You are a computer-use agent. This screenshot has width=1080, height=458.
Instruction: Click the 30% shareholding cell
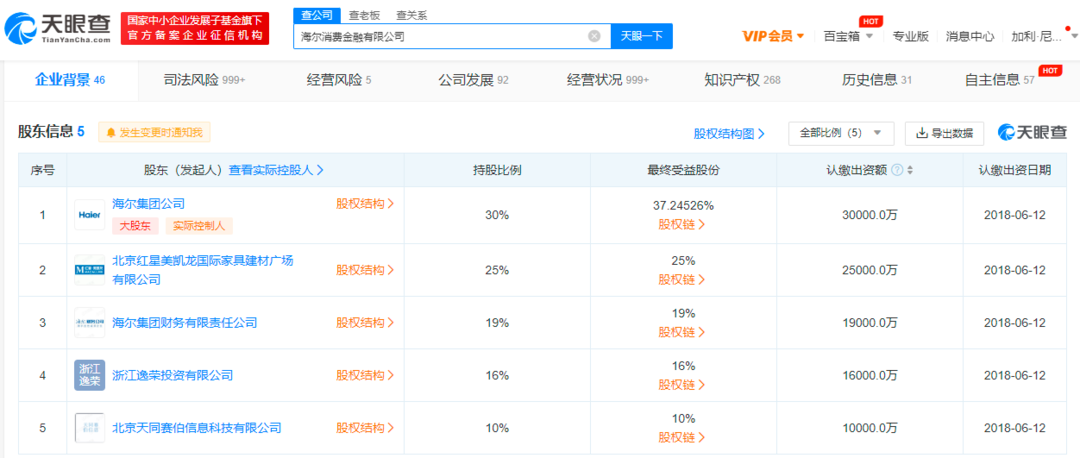[497, 215]
